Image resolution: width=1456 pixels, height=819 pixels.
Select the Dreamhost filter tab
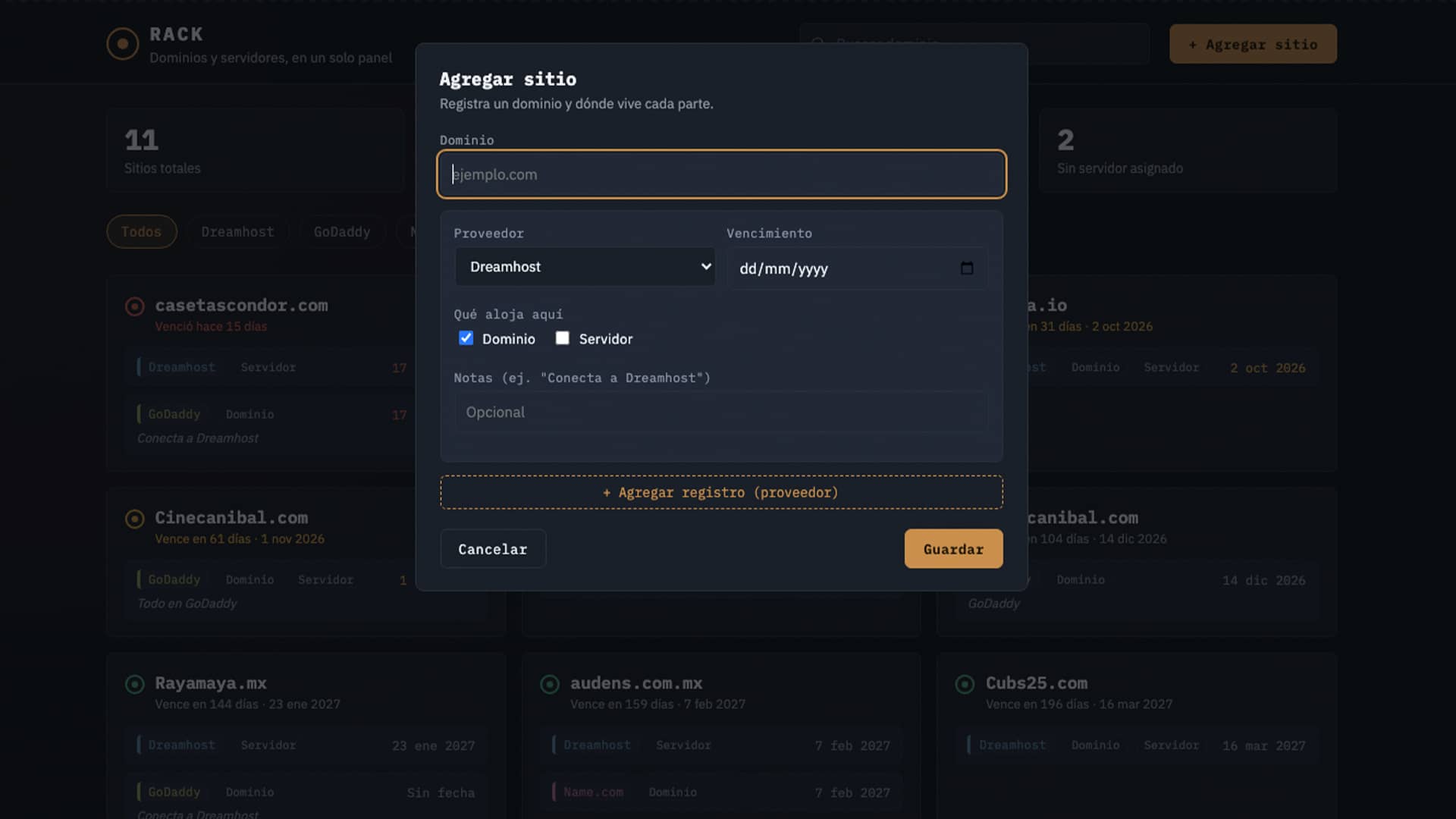coord(237,232)
